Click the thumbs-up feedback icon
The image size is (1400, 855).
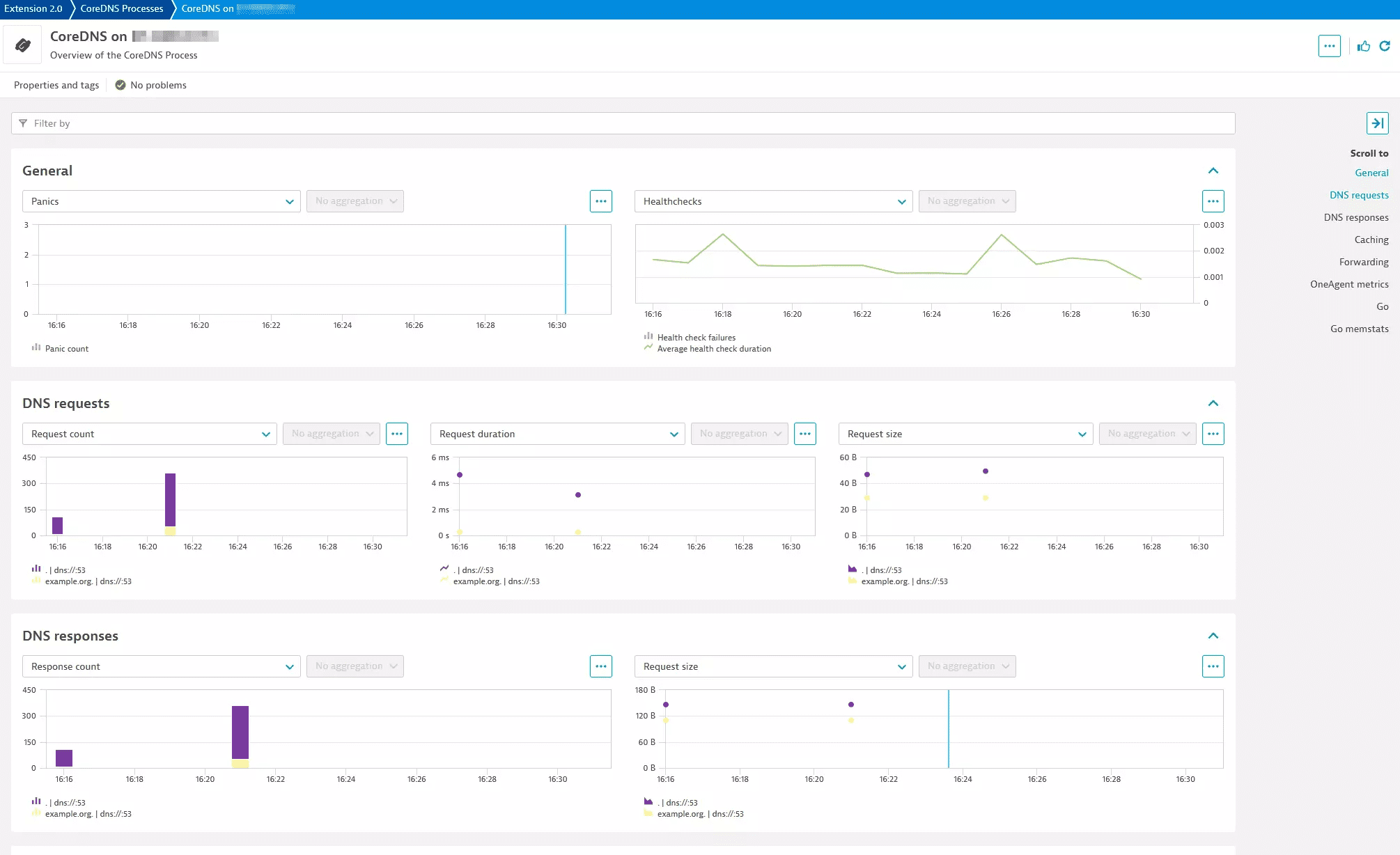point(1364,46)
